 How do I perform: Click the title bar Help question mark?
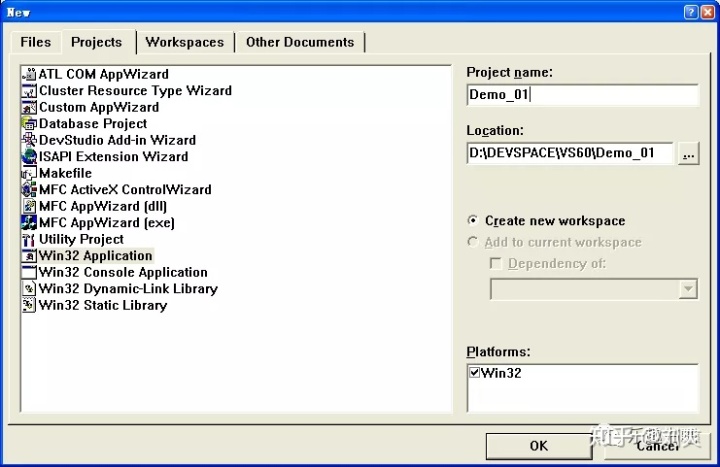click(691, 12)
